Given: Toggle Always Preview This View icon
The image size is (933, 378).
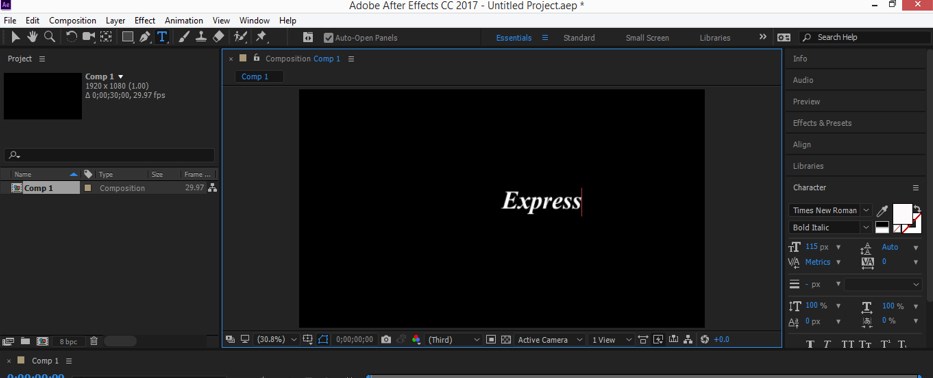Looking at the screenshot, I should pyautogui.click(x=230, y=339).
